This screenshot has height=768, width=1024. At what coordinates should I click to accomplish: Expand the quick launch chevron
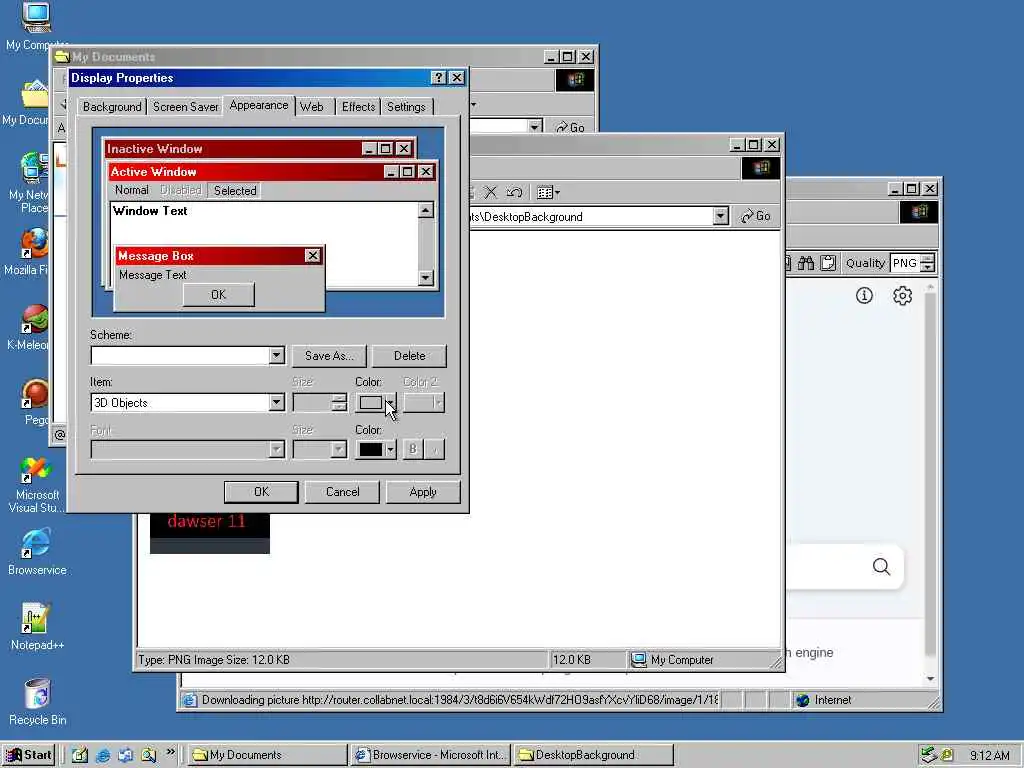tap(170, 752)
